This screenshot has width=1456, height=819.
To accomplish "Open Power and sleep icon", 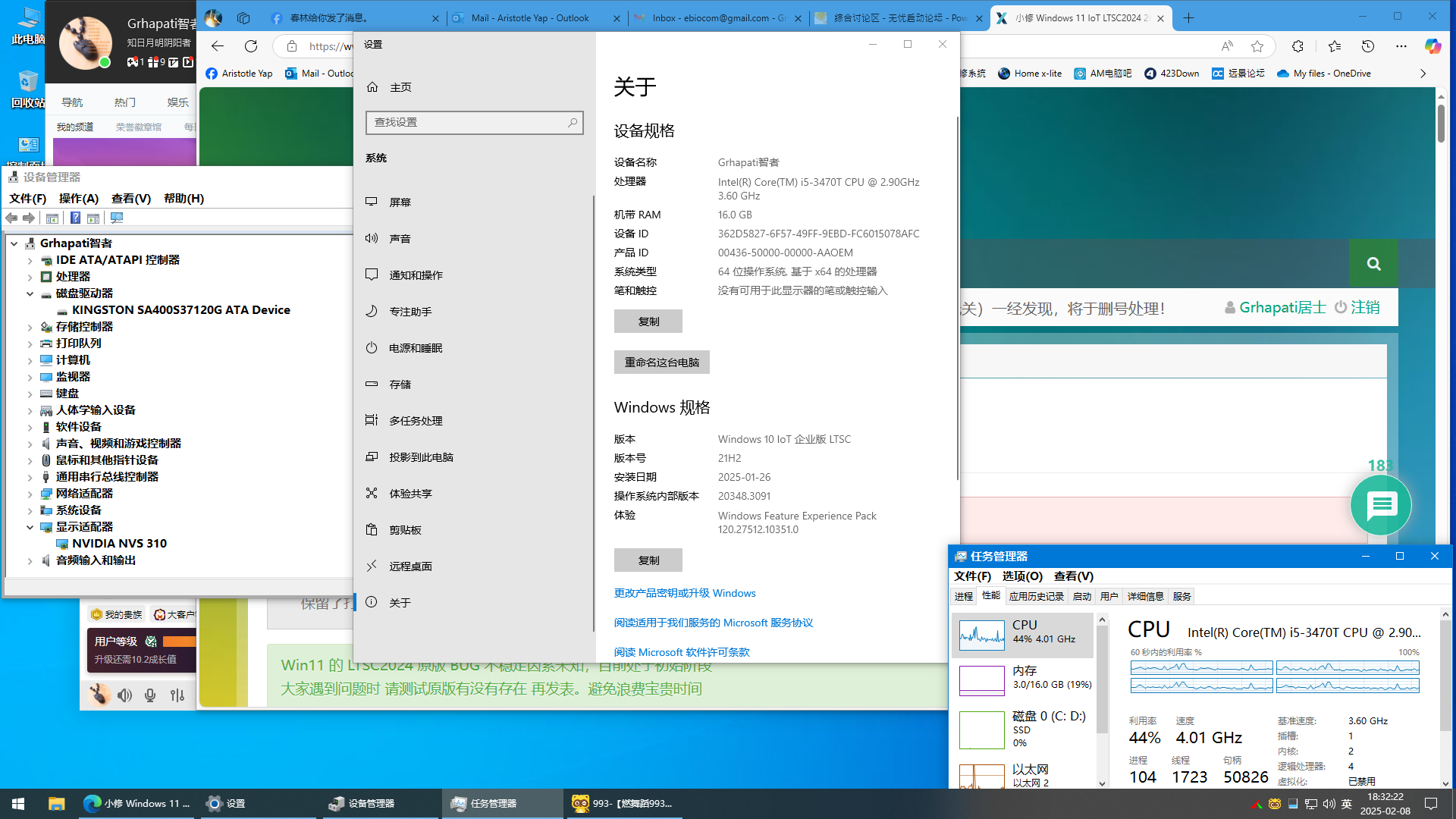I will (372, 347).
